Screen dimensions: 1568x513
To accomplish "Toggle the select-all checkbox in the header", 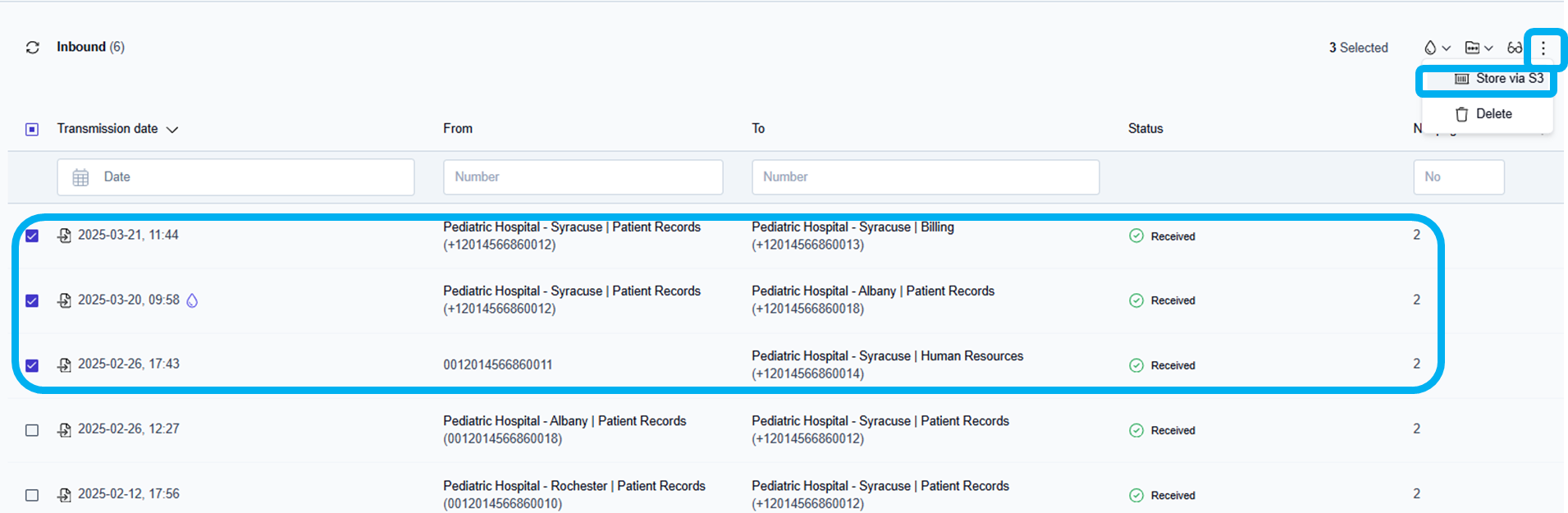I will click(32, 130).
